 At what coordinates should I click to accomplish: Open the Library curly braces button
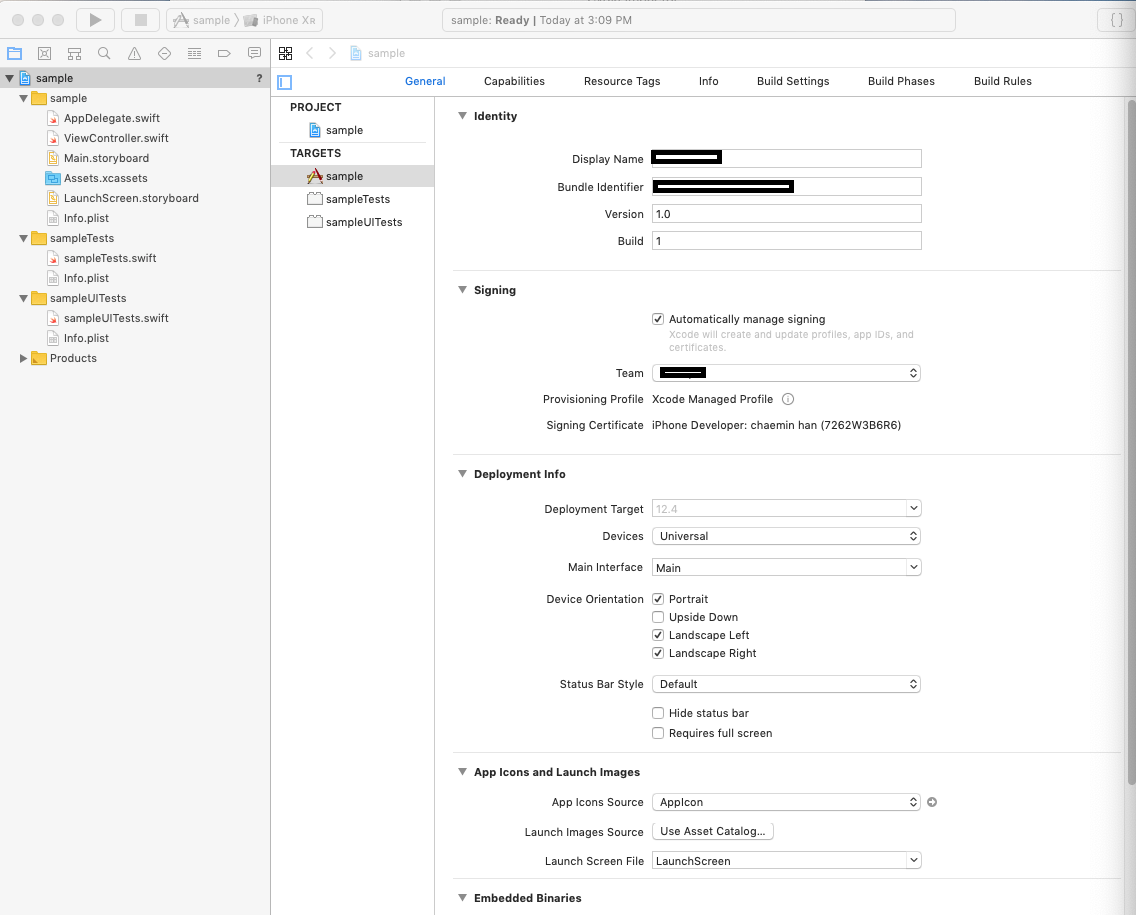[x=1116, y=20]
